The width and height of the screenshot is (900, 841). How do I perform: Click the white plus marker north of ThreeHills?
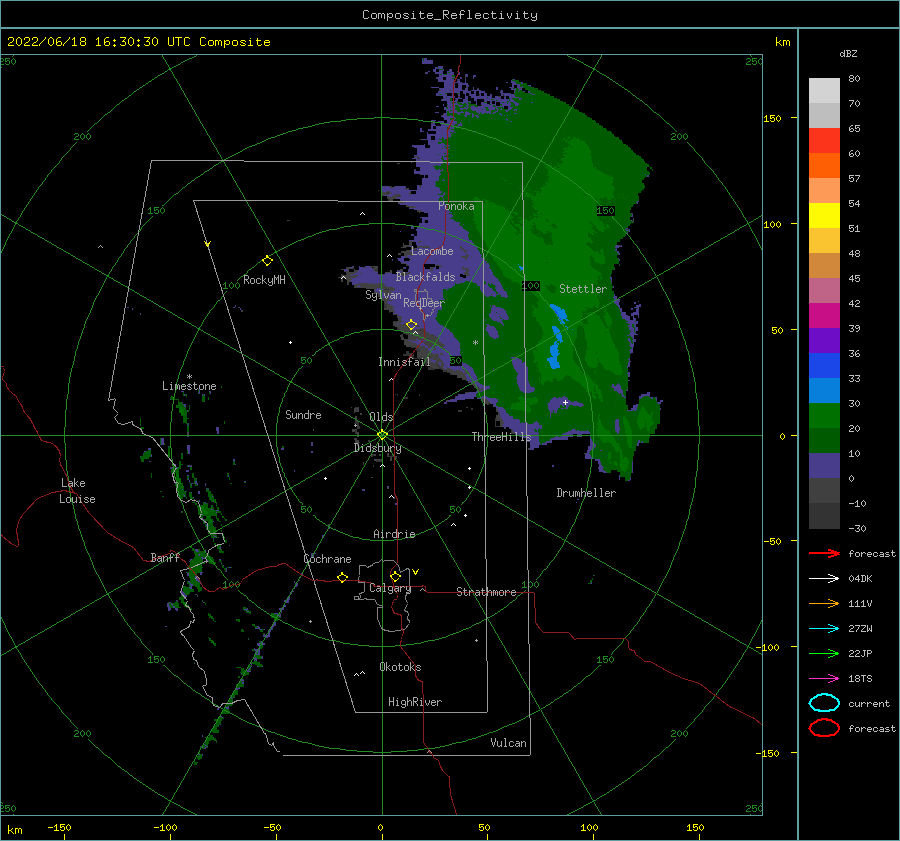565,402
